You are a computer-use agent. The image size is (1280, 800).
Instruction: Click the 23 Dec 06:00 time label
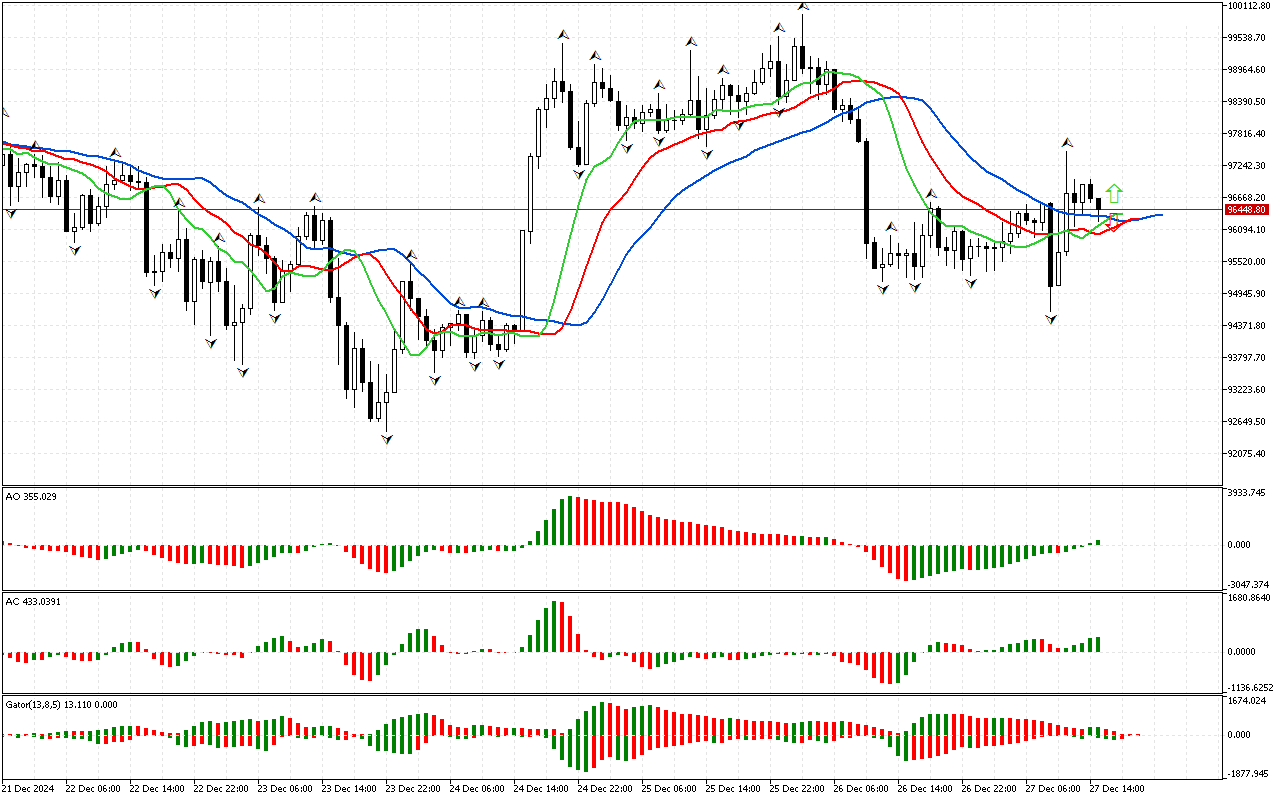tap(285, 789)
